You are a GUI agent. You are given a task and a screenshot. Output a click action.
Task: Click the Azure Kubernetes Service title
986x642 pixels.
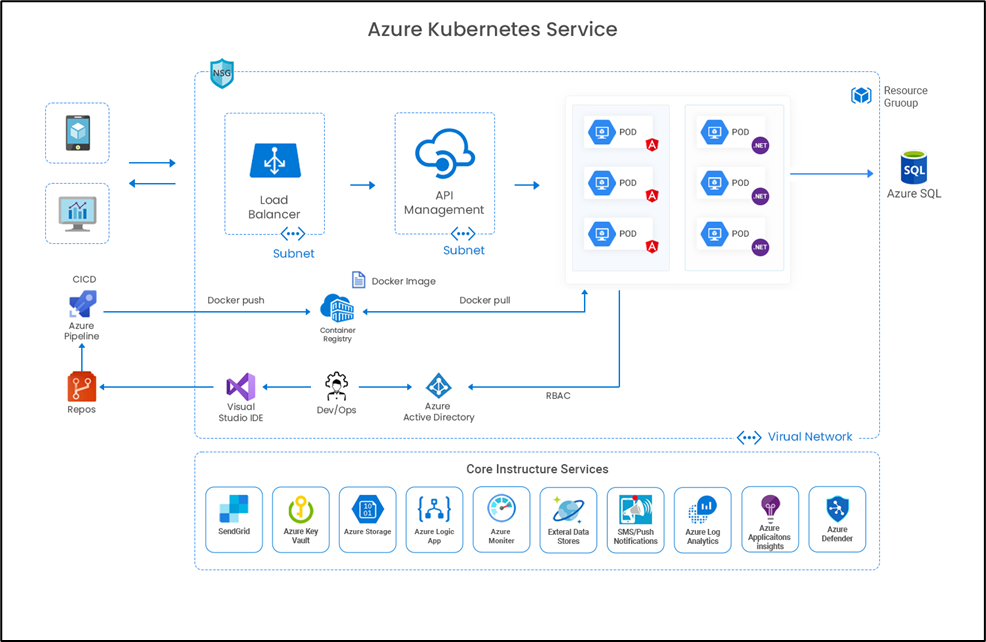pyautogui.click(x=492, y=29)
